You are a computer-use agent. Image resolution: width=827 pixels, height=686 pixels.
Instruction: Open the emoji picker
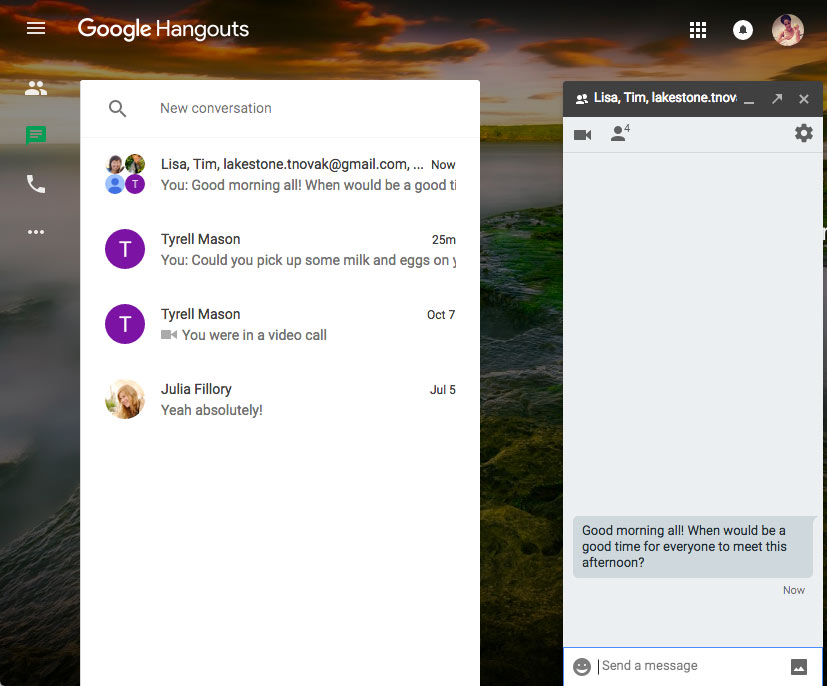[x=582, y=666]
